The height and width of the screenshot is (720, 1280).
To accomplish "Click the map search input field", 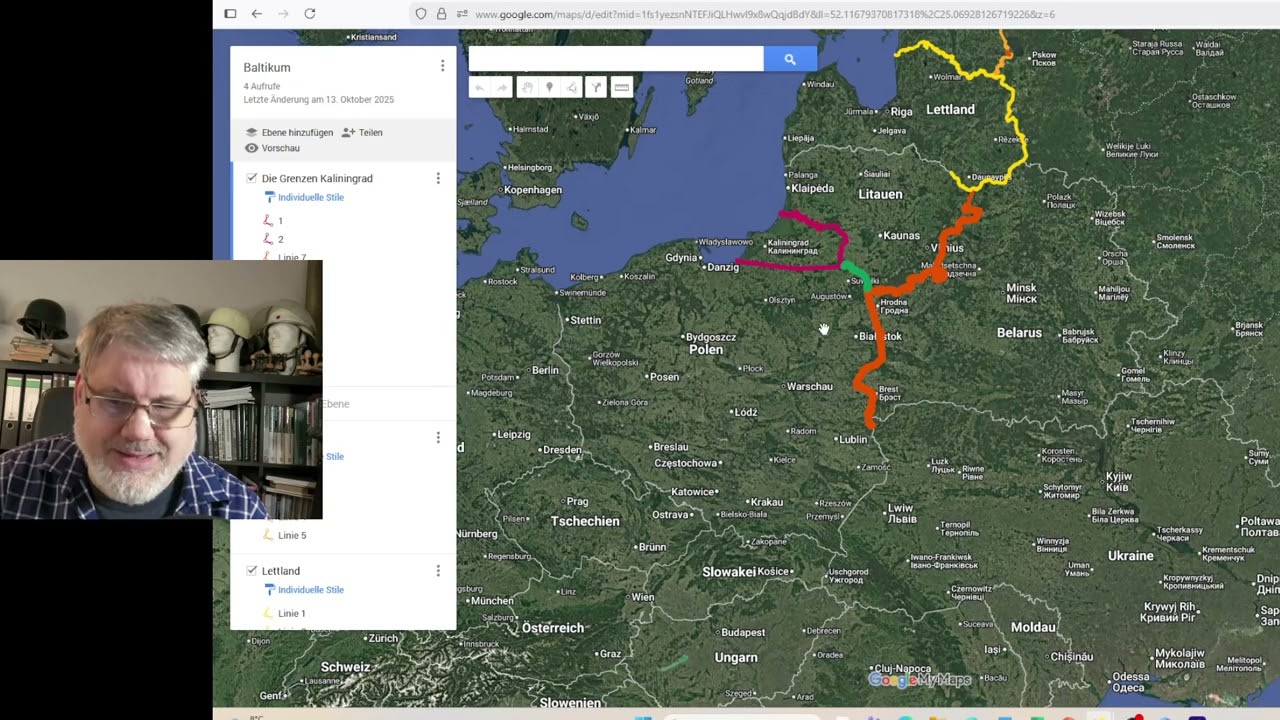I will click(616, 59).
